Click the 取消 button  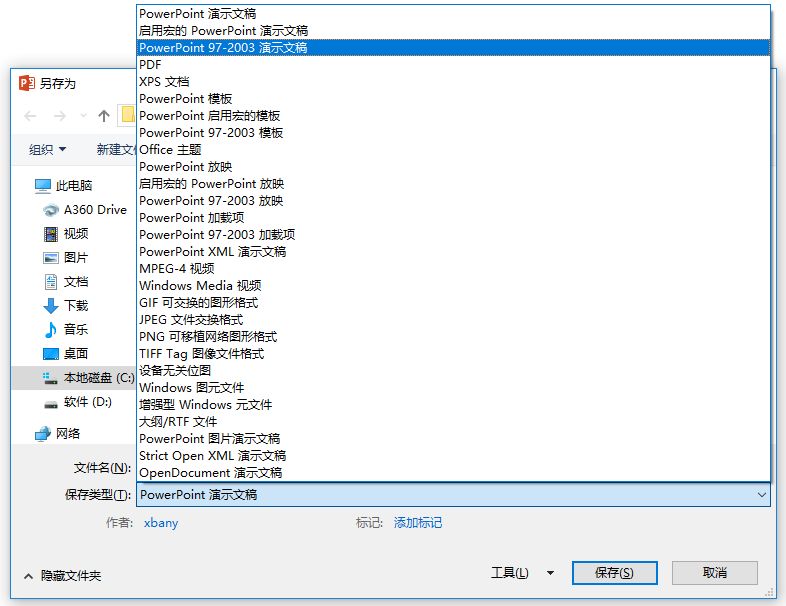[x=715, y=573]
